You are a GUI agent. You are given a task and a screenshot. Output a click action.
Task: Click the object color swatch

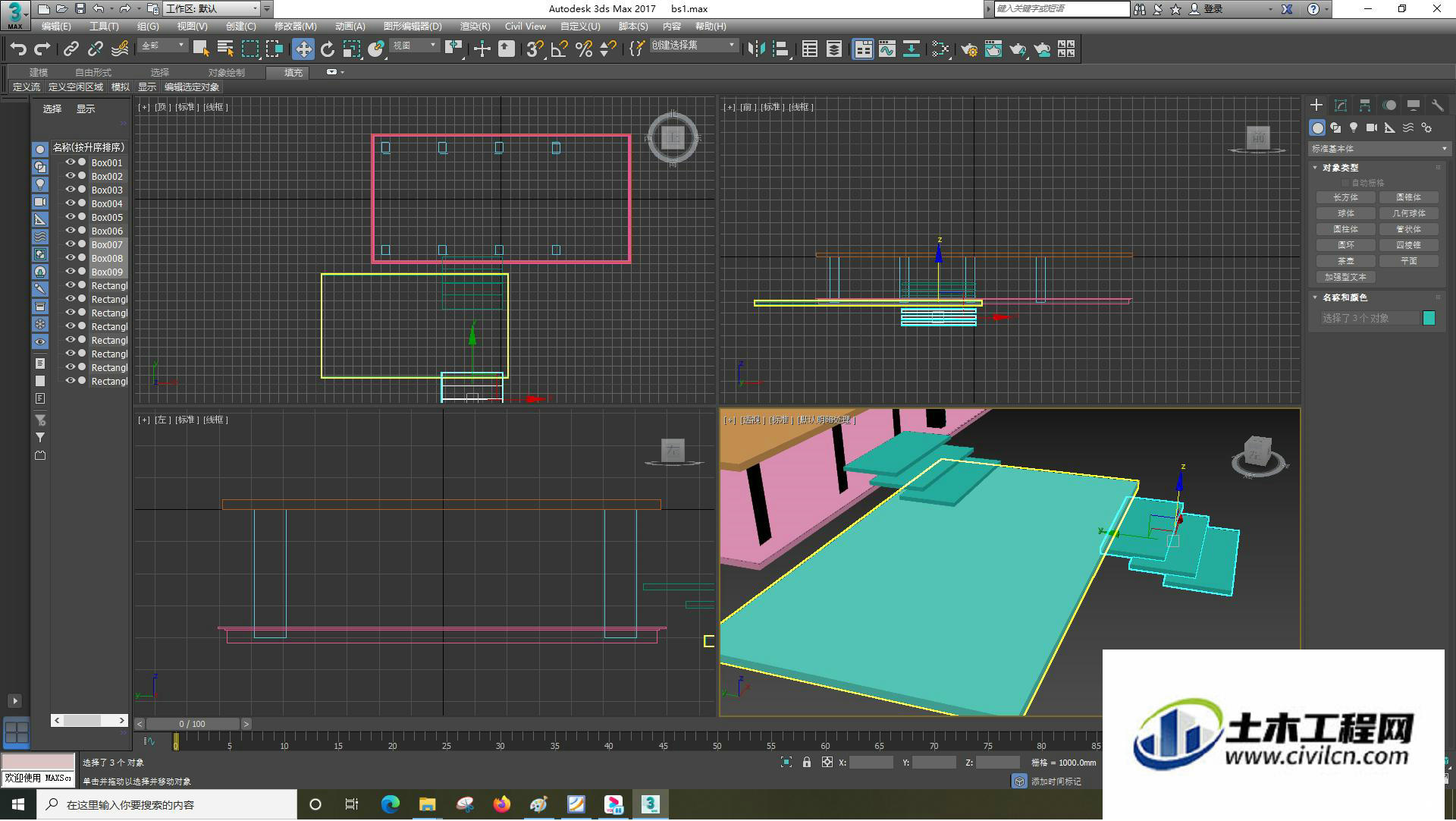click(x=1429, y=318)
